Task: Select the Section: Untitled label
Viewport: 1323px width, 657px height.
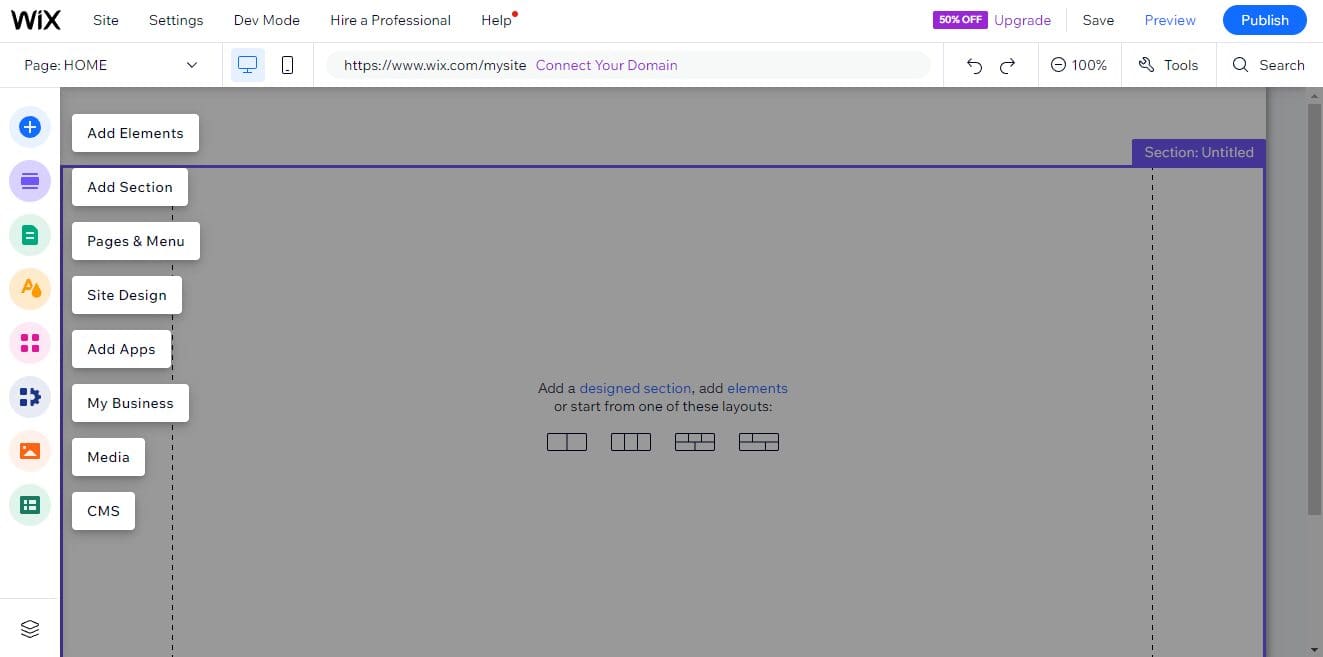Action: click(1198, 152)
